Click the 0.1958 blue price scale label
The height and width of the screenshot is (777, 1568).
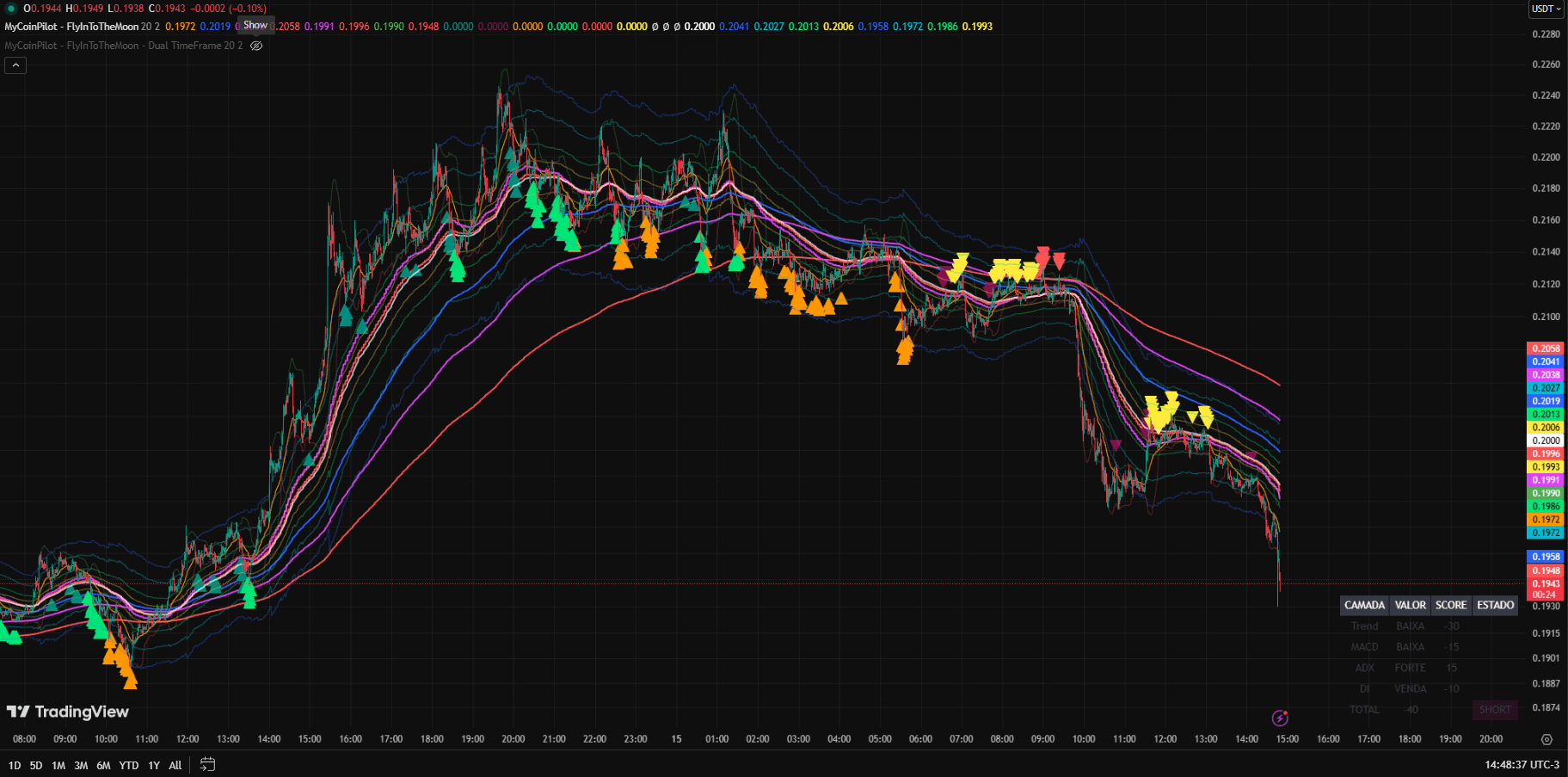pyautogui.click(x=1546, y=557)
